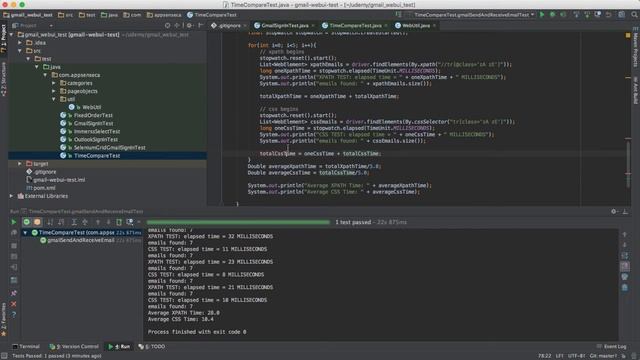Toggle the Project tool window side tab
The width and height of the screenshot is (640, 360).
[4, 38]
